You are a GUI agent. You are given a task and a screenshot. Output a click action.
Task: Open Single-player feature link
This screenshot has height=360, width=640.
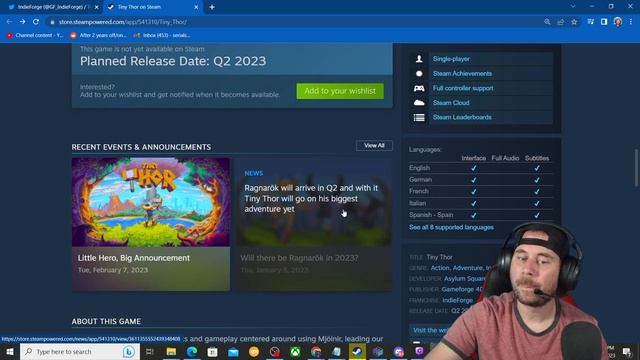[451, 59]
